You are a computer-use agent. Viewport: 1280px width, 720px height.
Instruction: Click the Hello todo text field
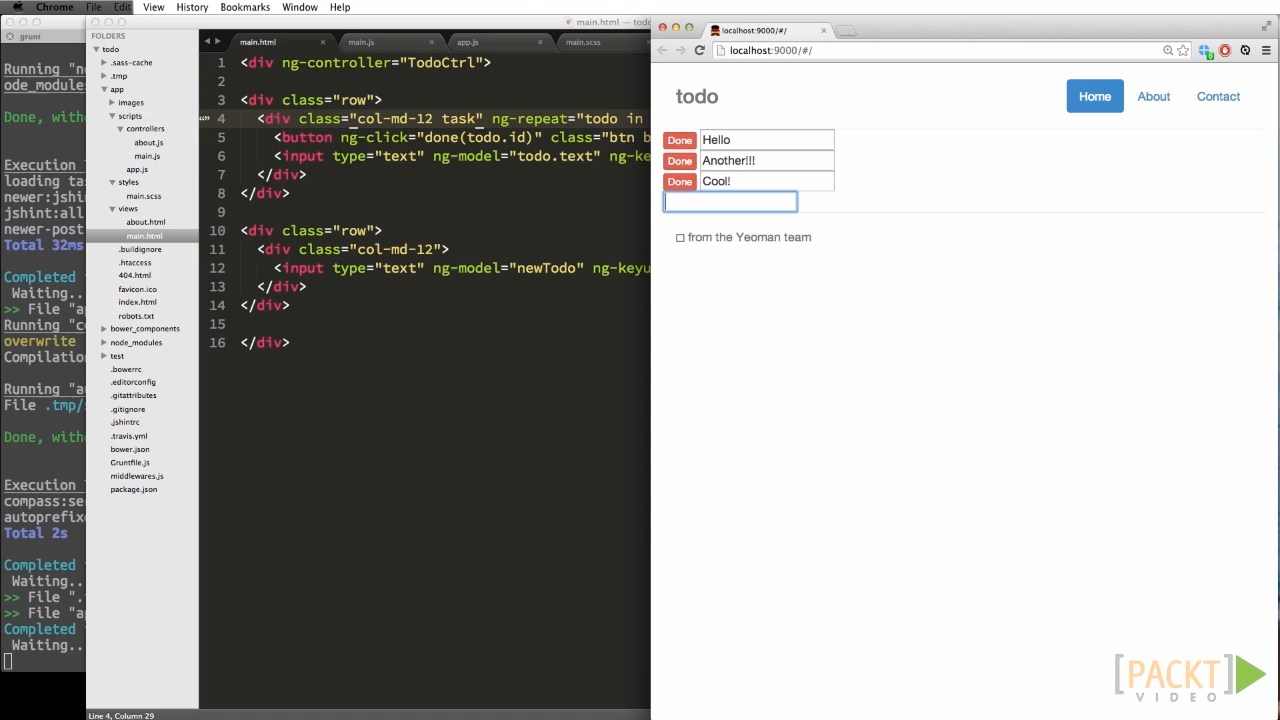767,140
